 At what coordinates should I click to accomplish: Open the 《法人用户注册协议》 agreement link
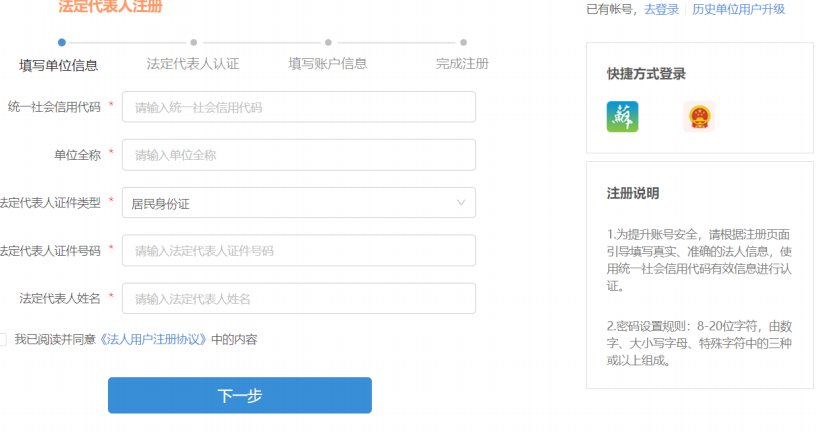[153, 340]
